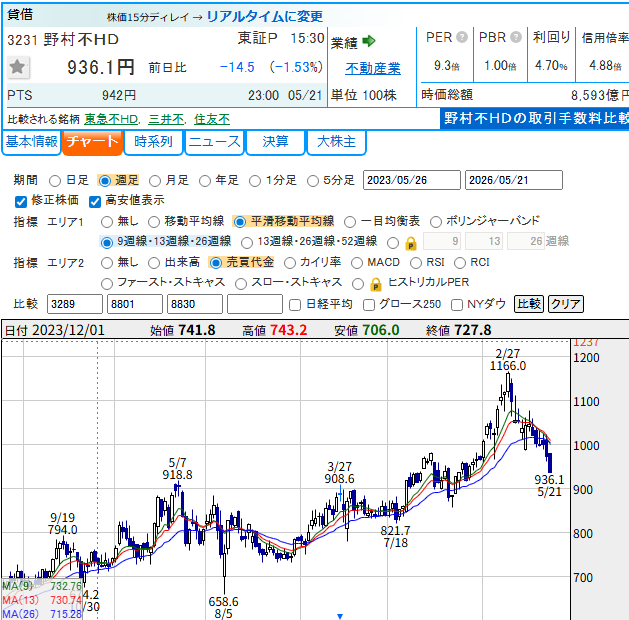Select カイリ率 indicator

290,263
